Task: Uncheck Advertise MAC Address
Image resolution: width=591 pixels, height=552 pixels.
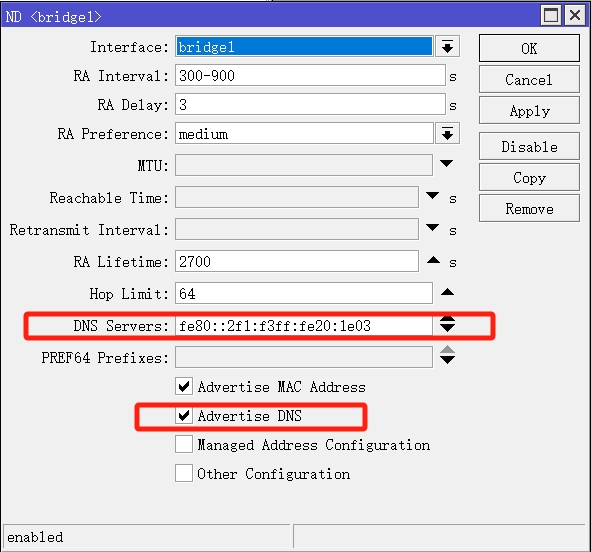Action: (184, 386)
